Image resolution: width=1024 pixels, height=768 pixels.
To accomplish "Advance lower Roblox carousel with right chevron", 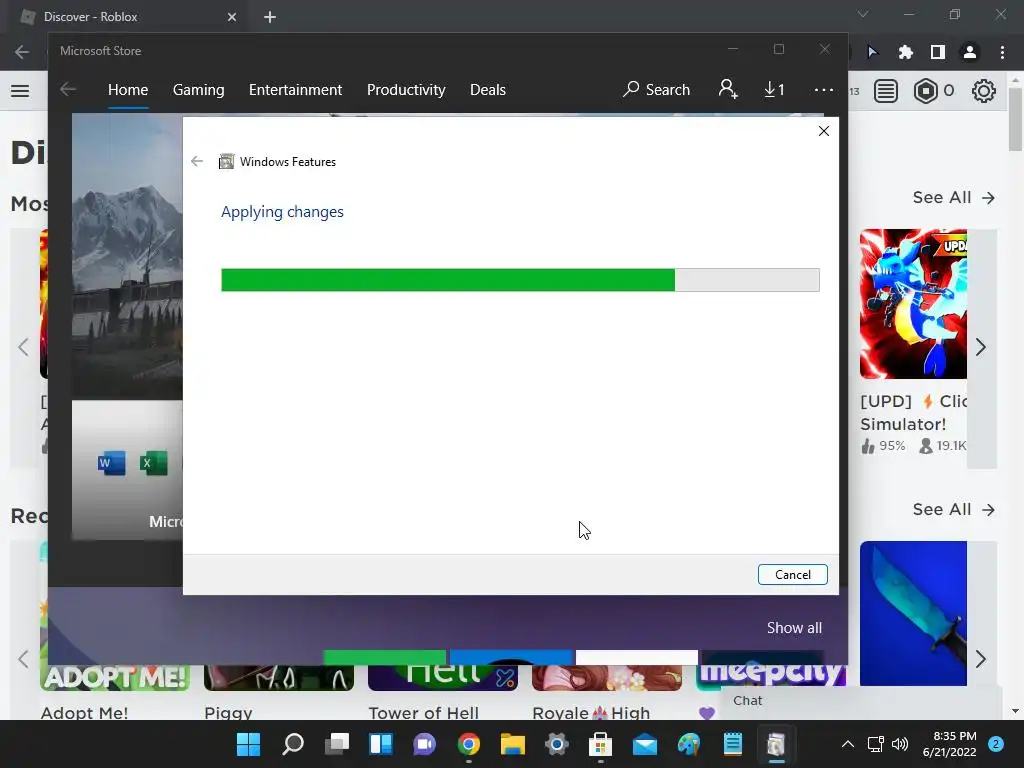I will pyautogui.click(x=980, y=659).
